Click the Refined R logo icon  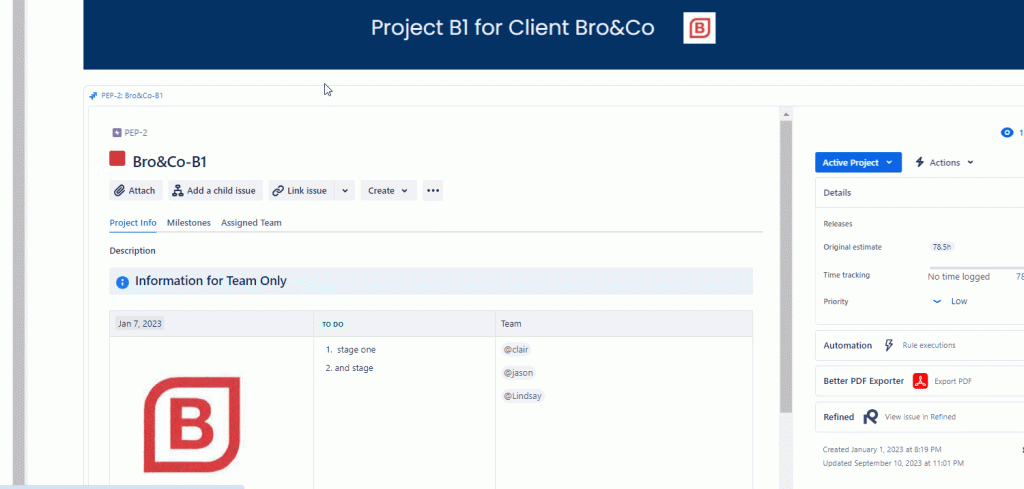click(x=871, y=417)
